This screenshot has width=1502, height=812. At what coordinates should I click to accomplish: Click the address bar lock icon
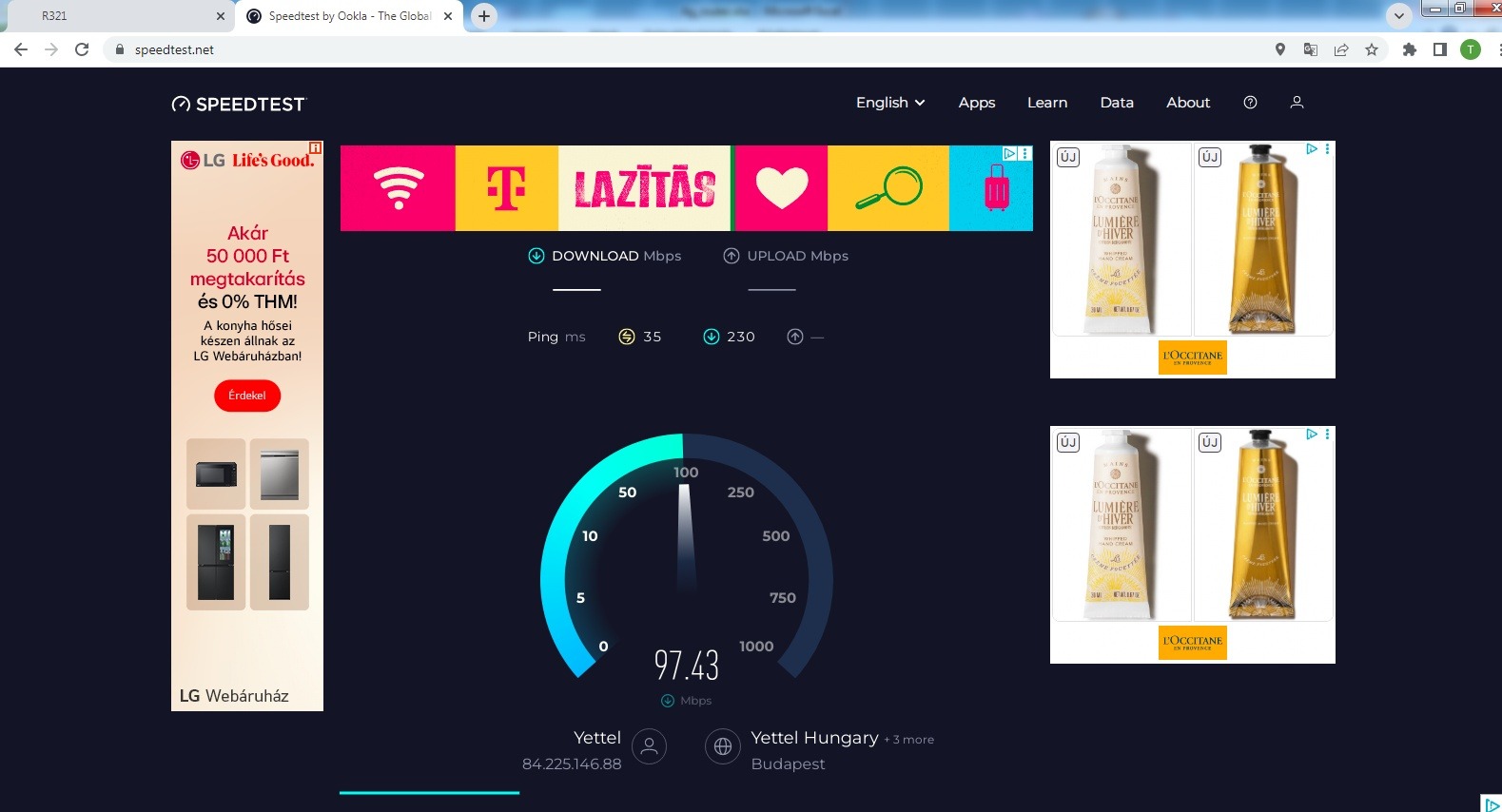tap(120, 49)
